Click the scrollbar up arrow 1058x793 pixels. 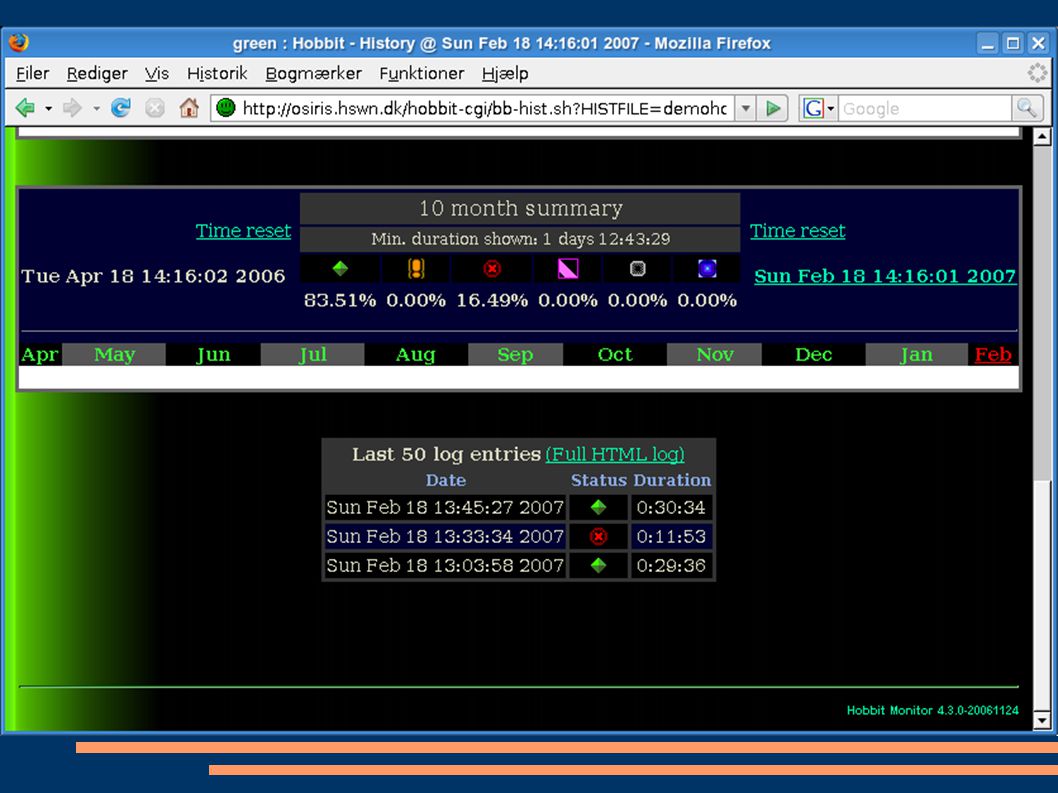[1042, 136]
